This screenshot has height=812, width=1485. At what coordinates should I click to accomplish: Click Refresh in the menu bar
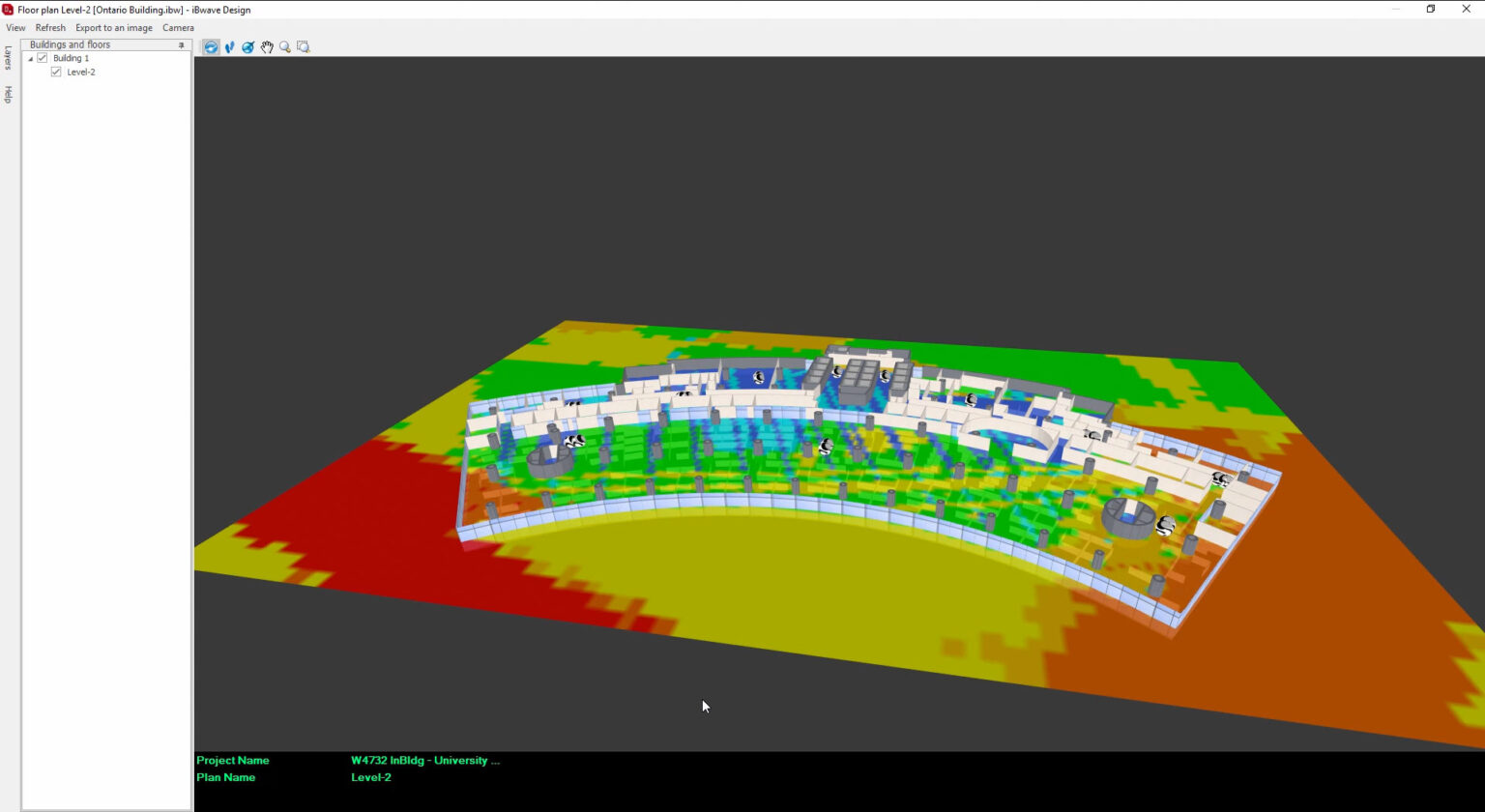[50, 28]
